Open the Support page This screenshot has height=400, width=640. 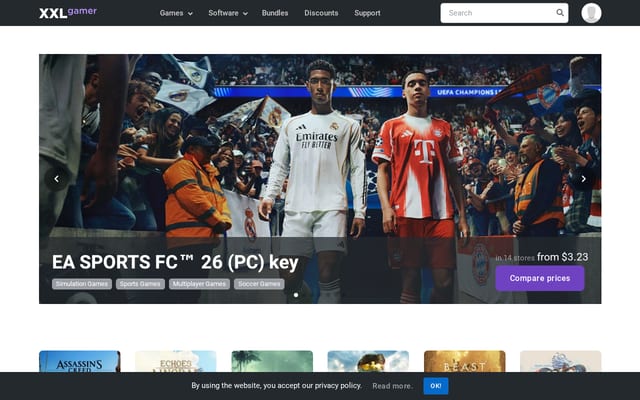(367, 13)
